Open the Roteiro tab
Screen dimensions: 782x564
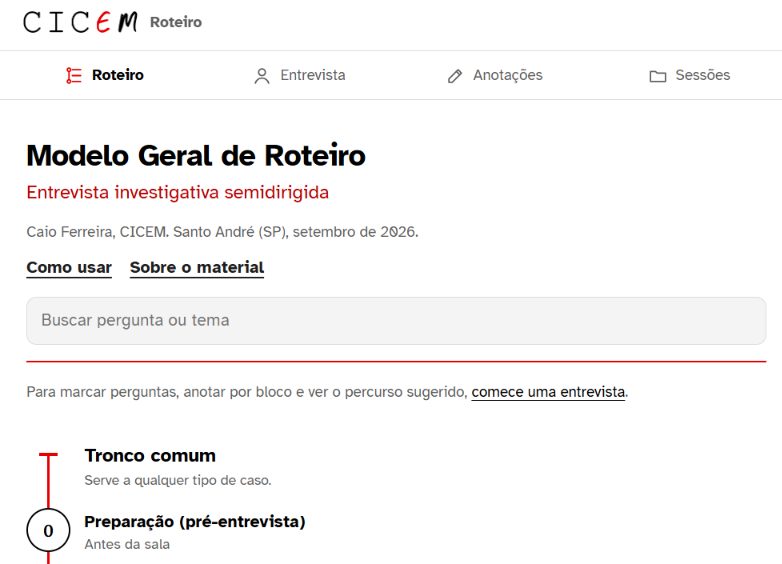click(105, 75)
